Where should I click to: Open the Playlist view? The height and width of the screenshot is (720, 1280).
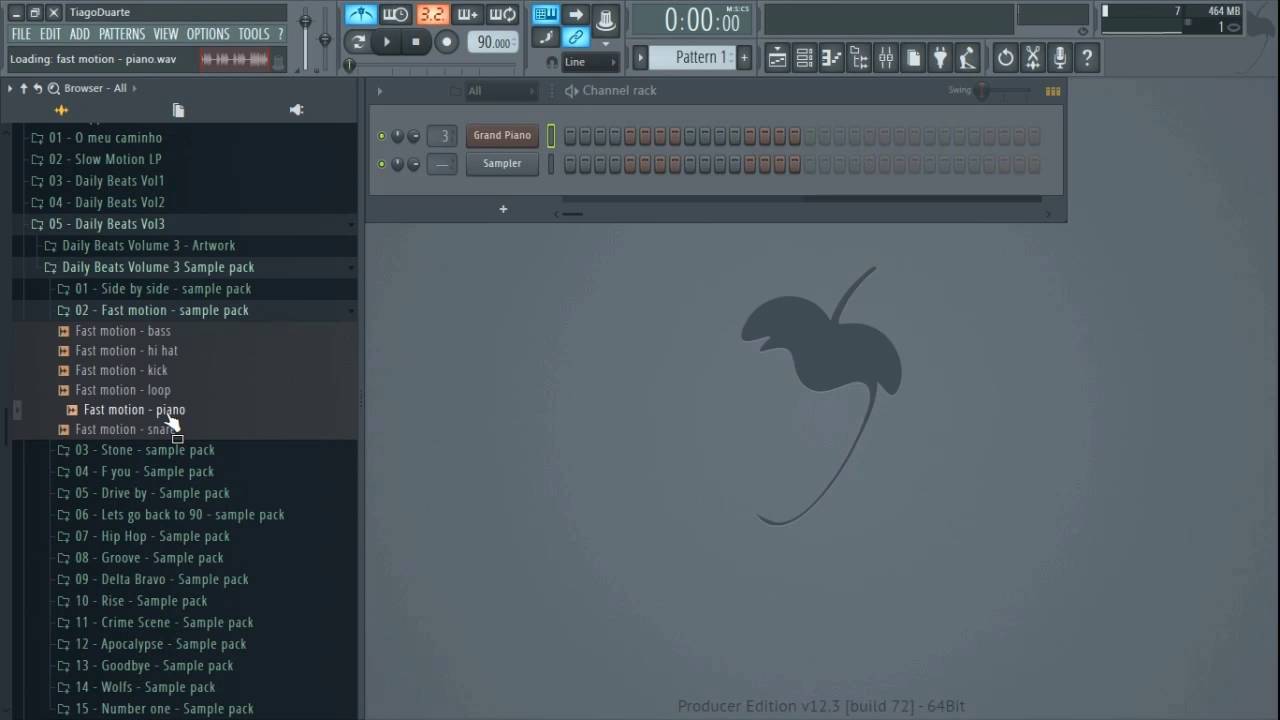778,58
